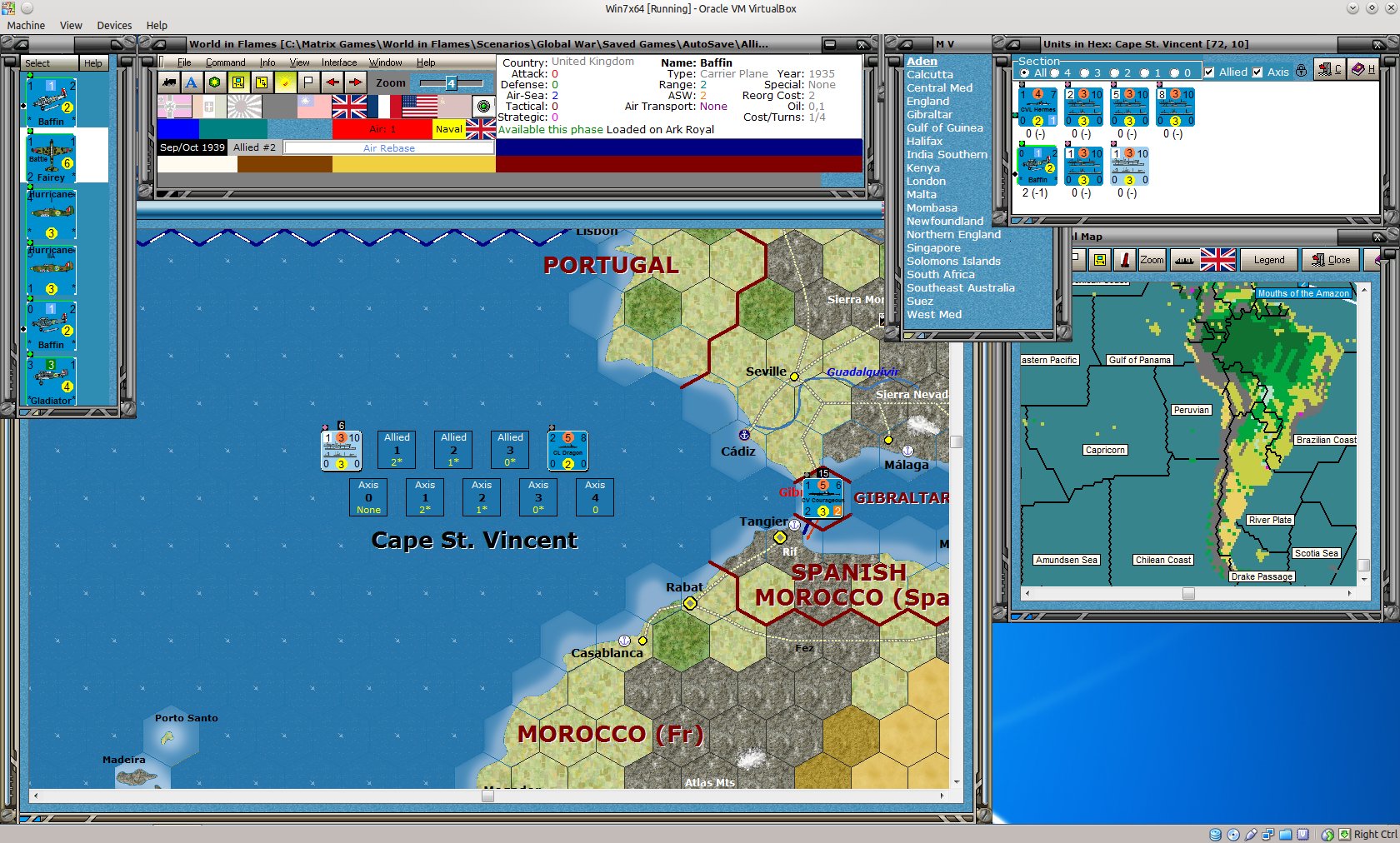The width and height of the screenshot is (1400, 843).
Task: Select Gibraltar in the port list
Action: (929, 115)
